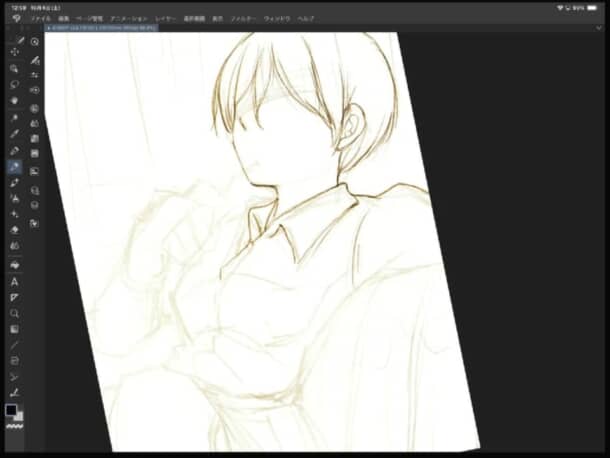Open the レイヤー menu
The width and height of the screenshot is (610, 458).
(x=165, y=18)
